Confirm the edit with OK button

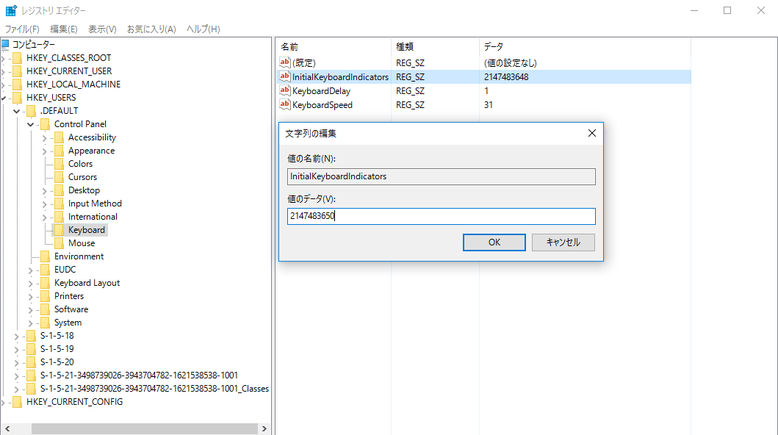[x=494, y=242]
